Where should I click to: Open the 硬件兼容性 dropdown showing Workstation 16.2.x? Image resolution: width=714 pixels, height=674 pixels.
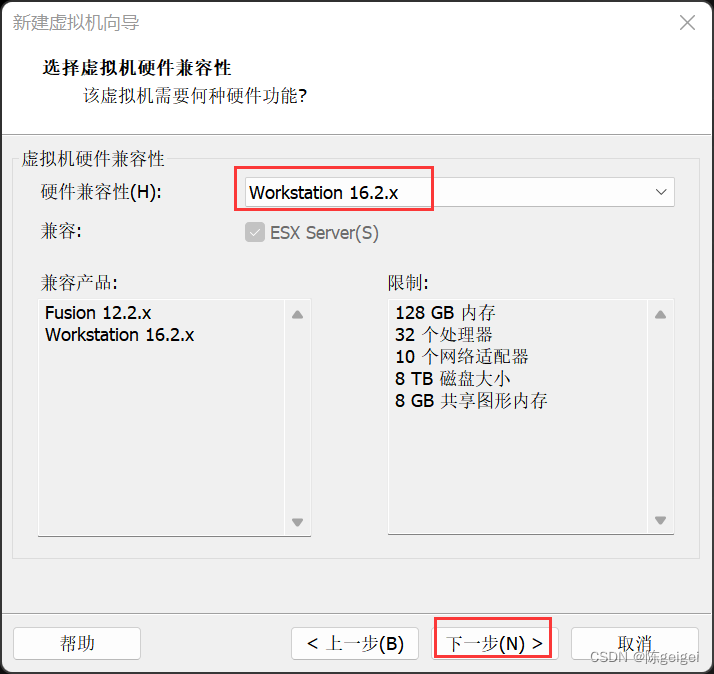[x=459, y=192]
